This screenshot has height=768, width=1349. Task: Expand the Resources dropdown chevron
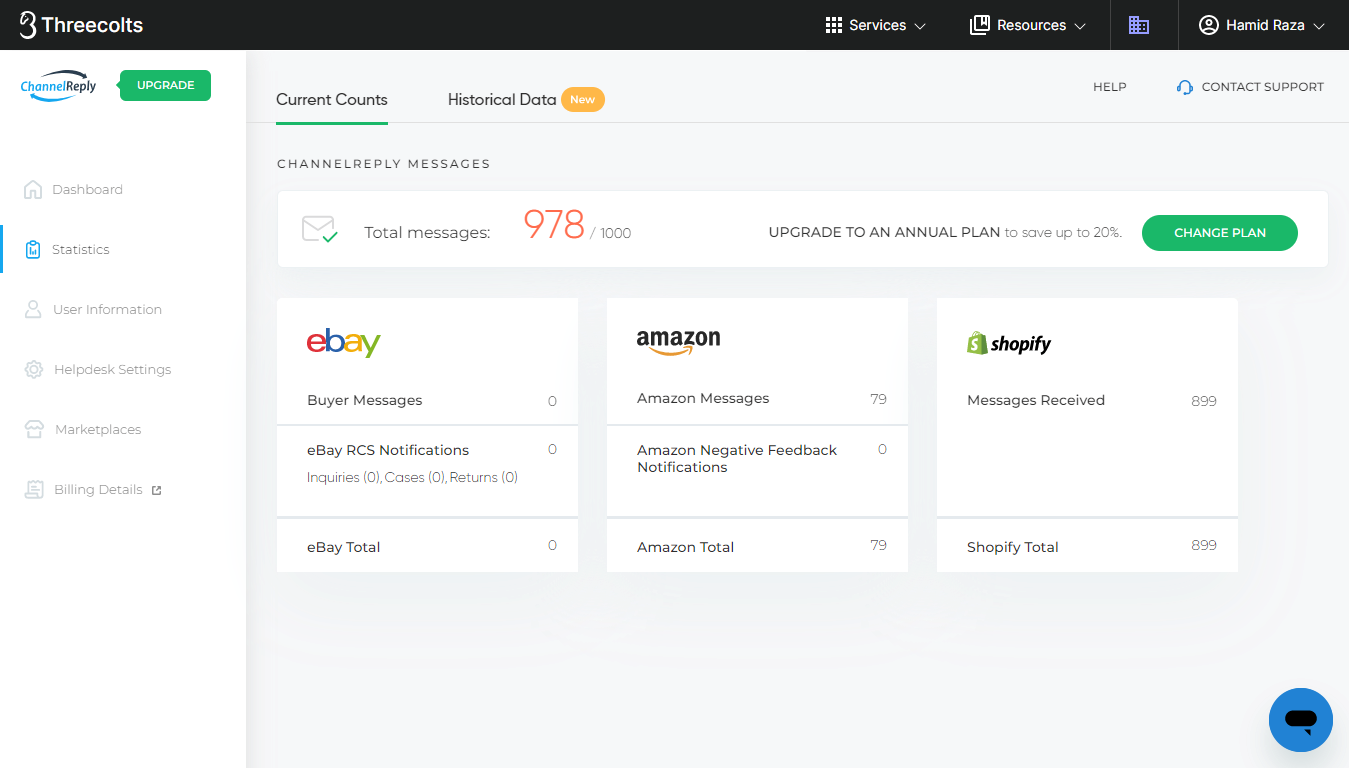pyautogui.click(x=1080, y=26)
